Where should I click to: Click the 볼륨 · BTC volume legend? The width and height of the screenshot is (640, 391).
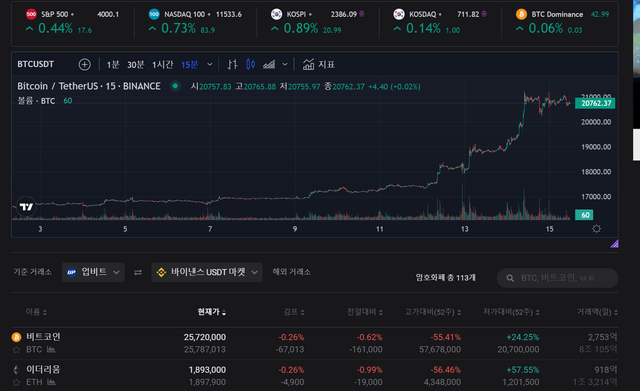pos(36,101)
